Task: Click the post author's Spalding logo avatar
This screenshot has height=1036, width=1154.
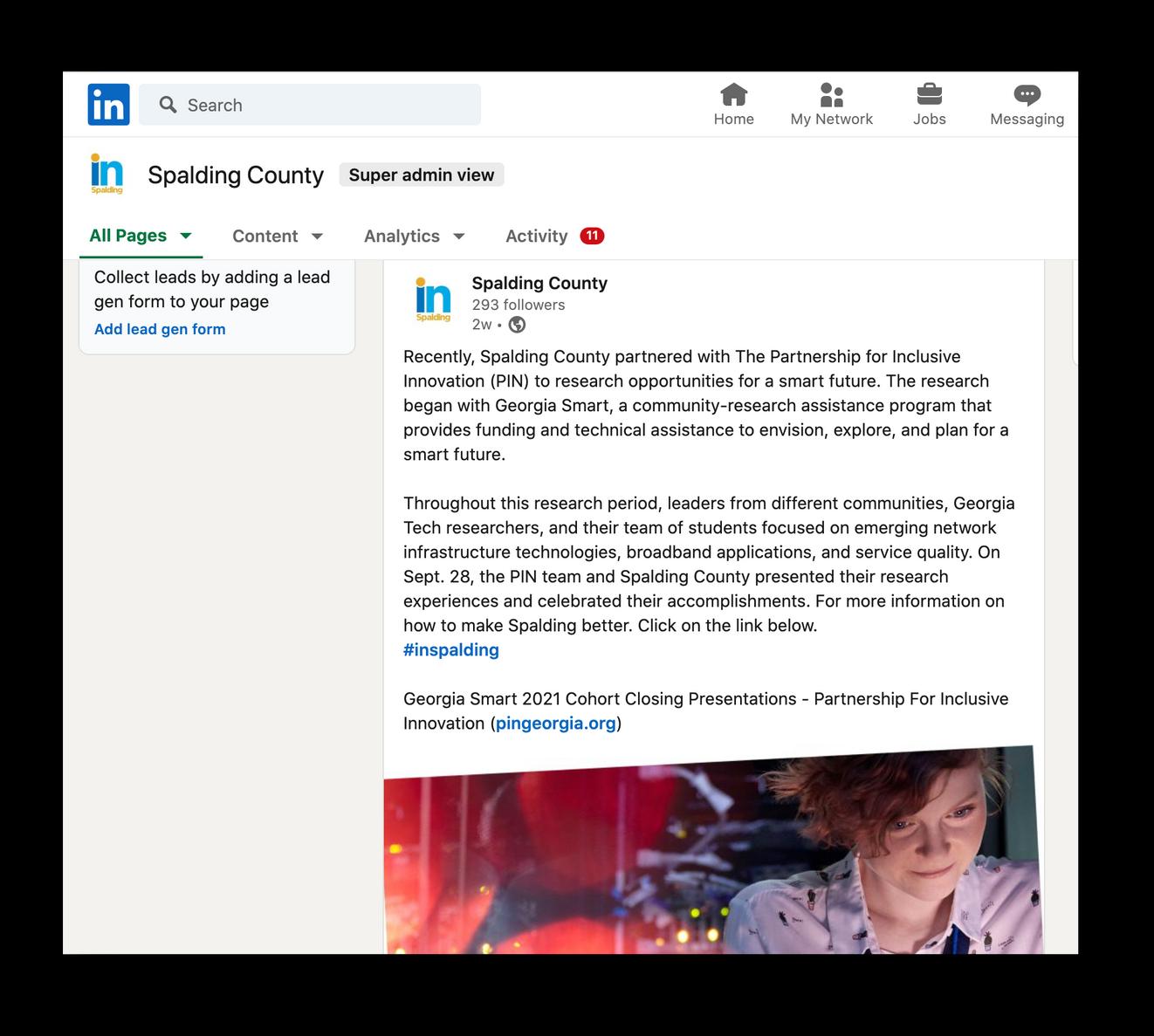Action: [x=433, y=300]
